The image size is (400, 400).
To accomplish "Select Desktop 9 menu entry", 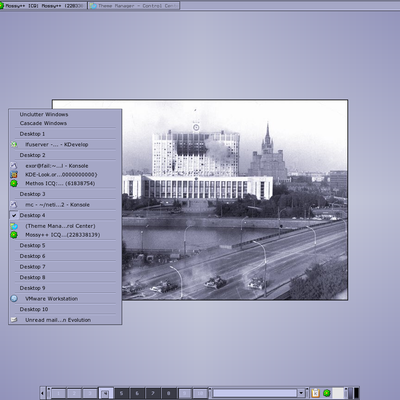I will pos(65,288).
